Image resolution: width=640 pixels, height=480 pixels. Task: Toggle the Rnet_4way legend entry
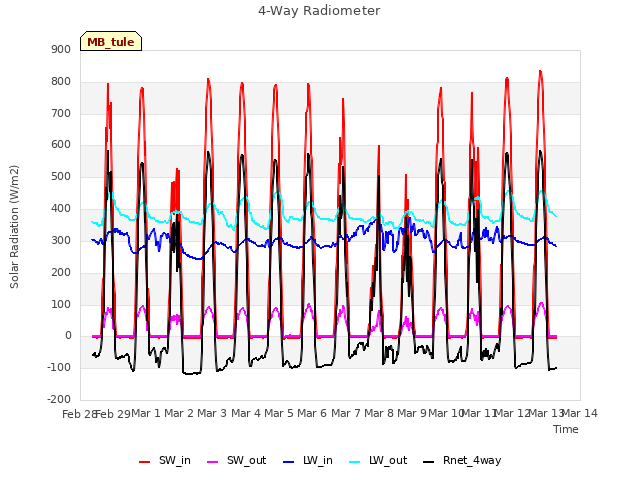(462, 460)
